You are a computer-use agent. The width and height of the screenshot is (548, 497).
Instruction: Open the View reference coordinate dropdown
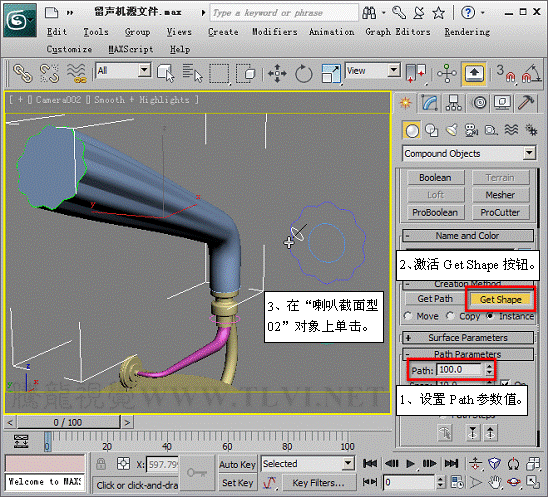[x=394, y=70]
